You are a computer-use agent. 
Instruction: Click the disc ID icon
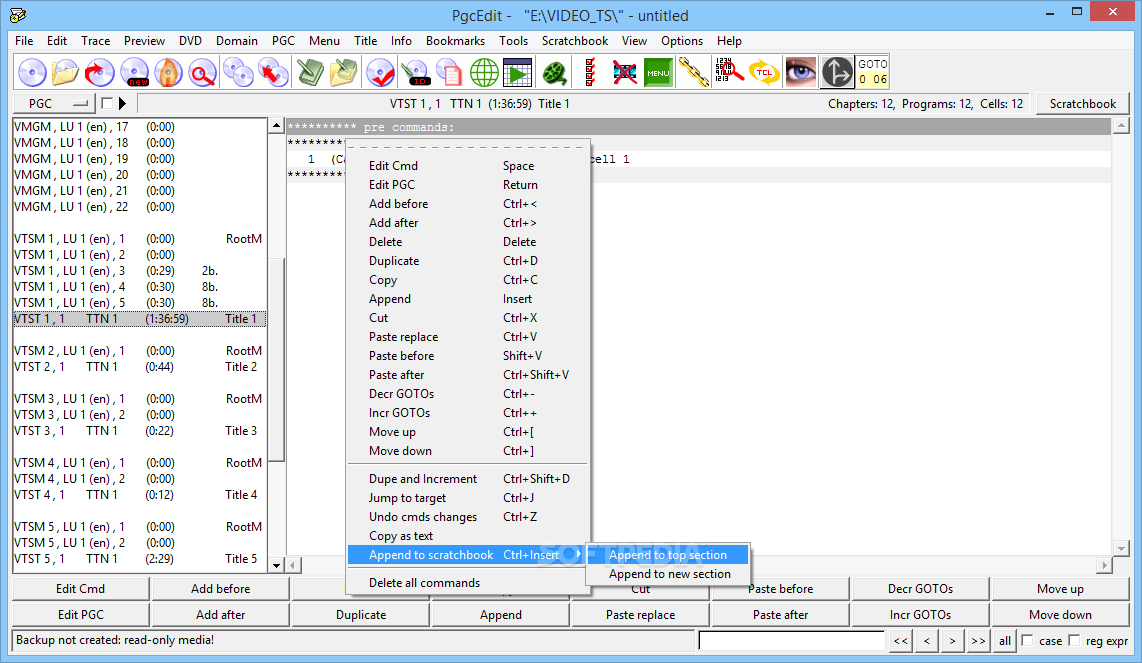(x=416, y=72)
